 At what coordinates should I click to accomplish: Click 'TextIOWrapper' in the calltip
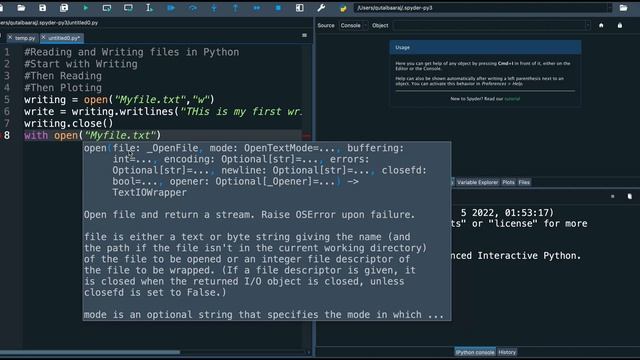click(149, 193)
